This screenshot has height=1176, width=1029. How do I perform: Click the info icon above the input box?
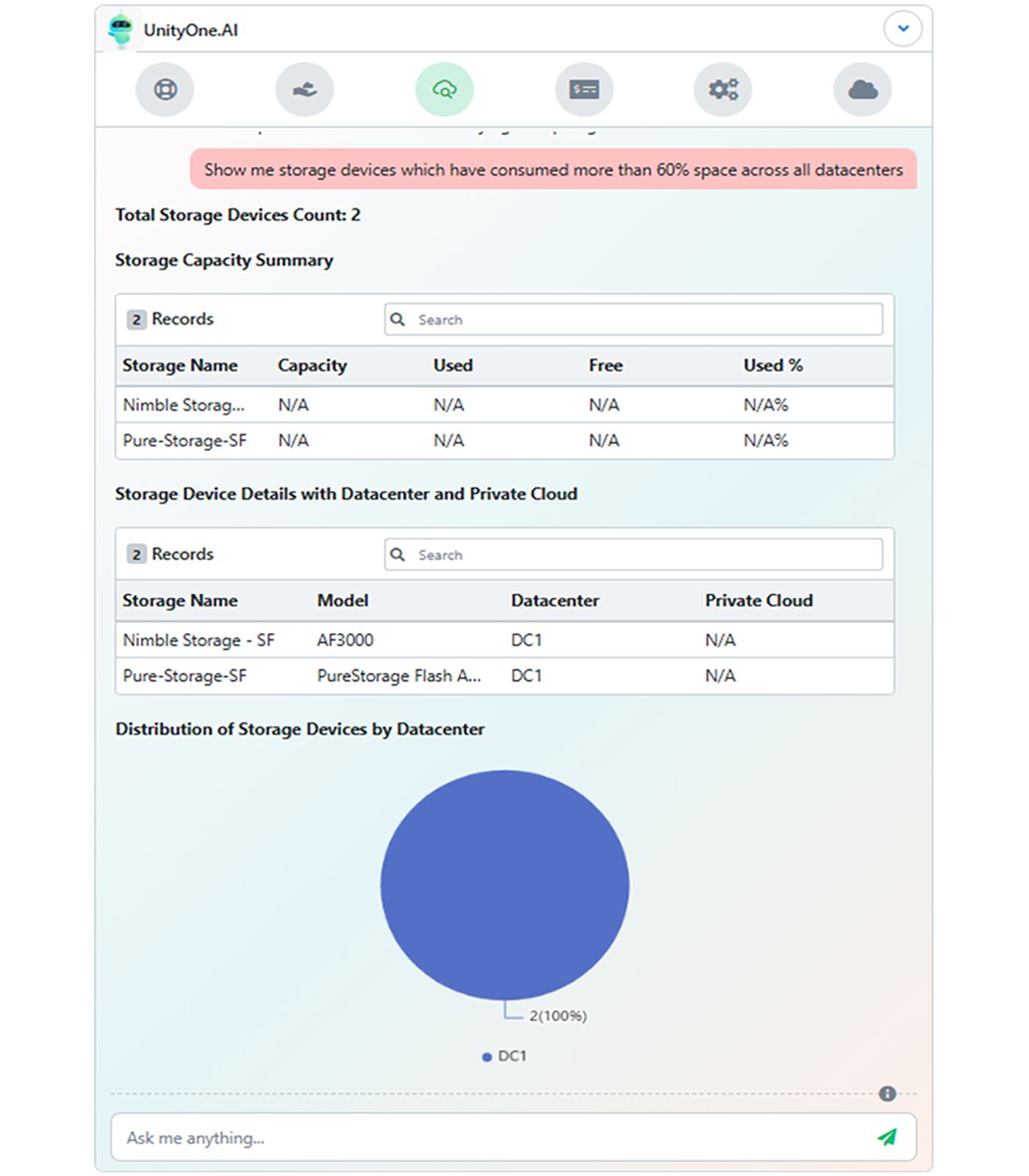point(887,1094)
